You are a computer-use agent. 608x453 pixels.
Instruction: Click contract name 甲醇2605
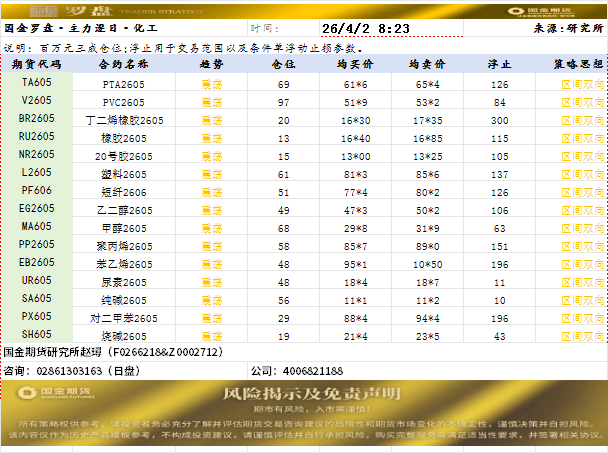[124, 228]
